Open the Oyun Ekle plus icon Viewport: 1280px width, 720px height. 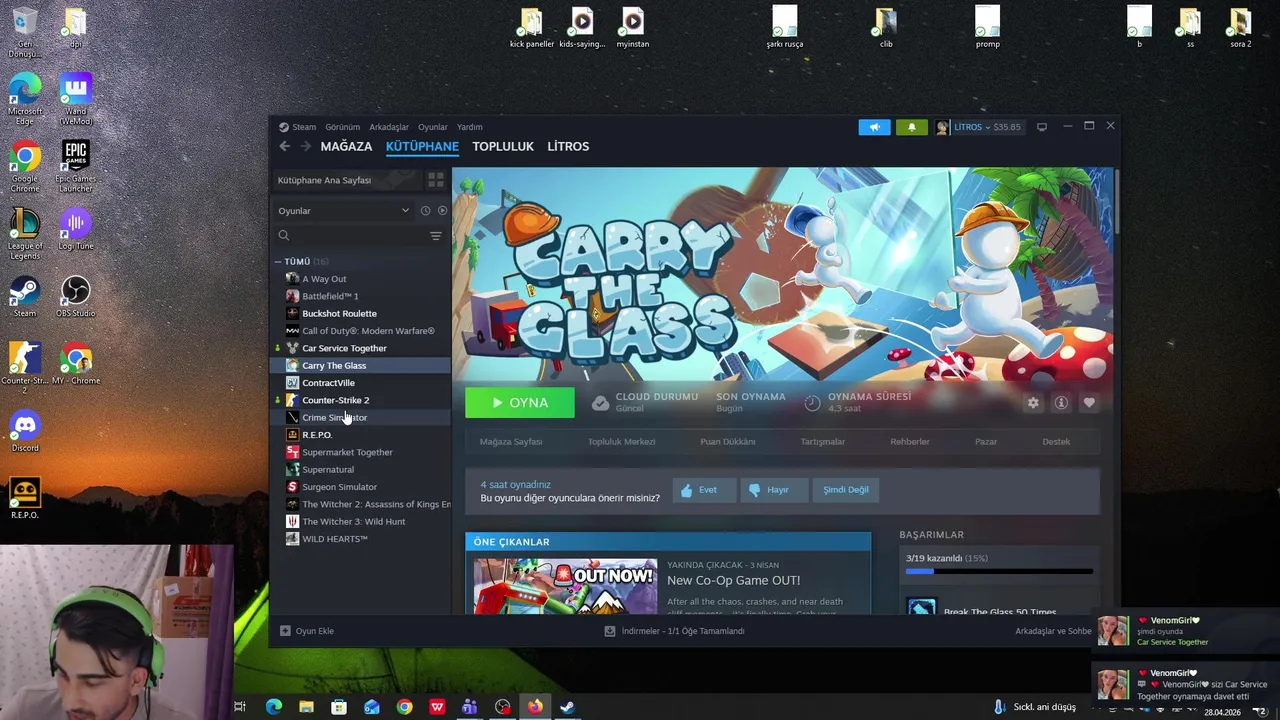click(x=285, y=631)
